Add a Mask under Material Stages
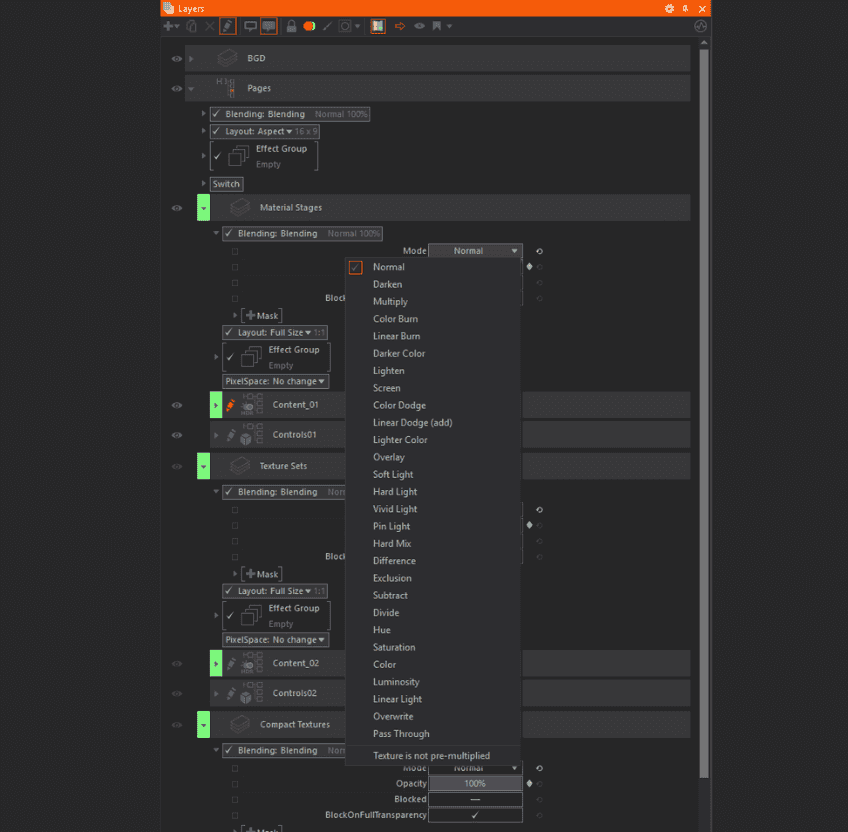The width and height of the screenshot is (848, 832). [x=261, y=316]
